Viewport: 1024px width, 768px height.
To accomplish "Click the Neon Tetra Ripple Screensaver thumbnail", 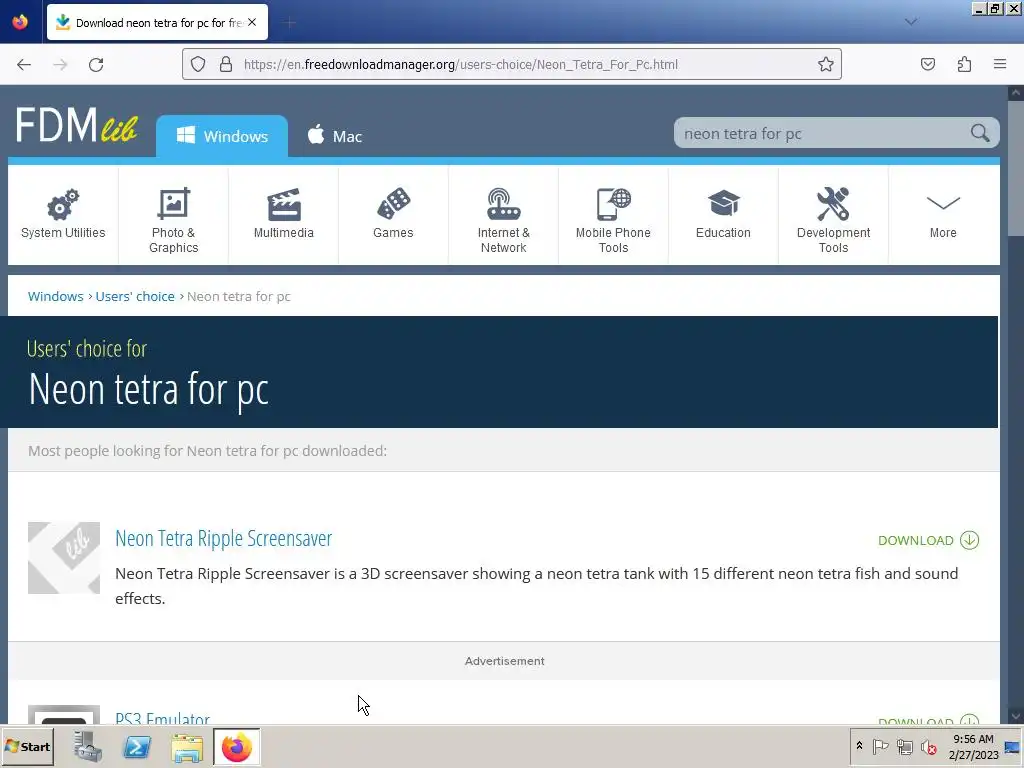I will [64, 558].
